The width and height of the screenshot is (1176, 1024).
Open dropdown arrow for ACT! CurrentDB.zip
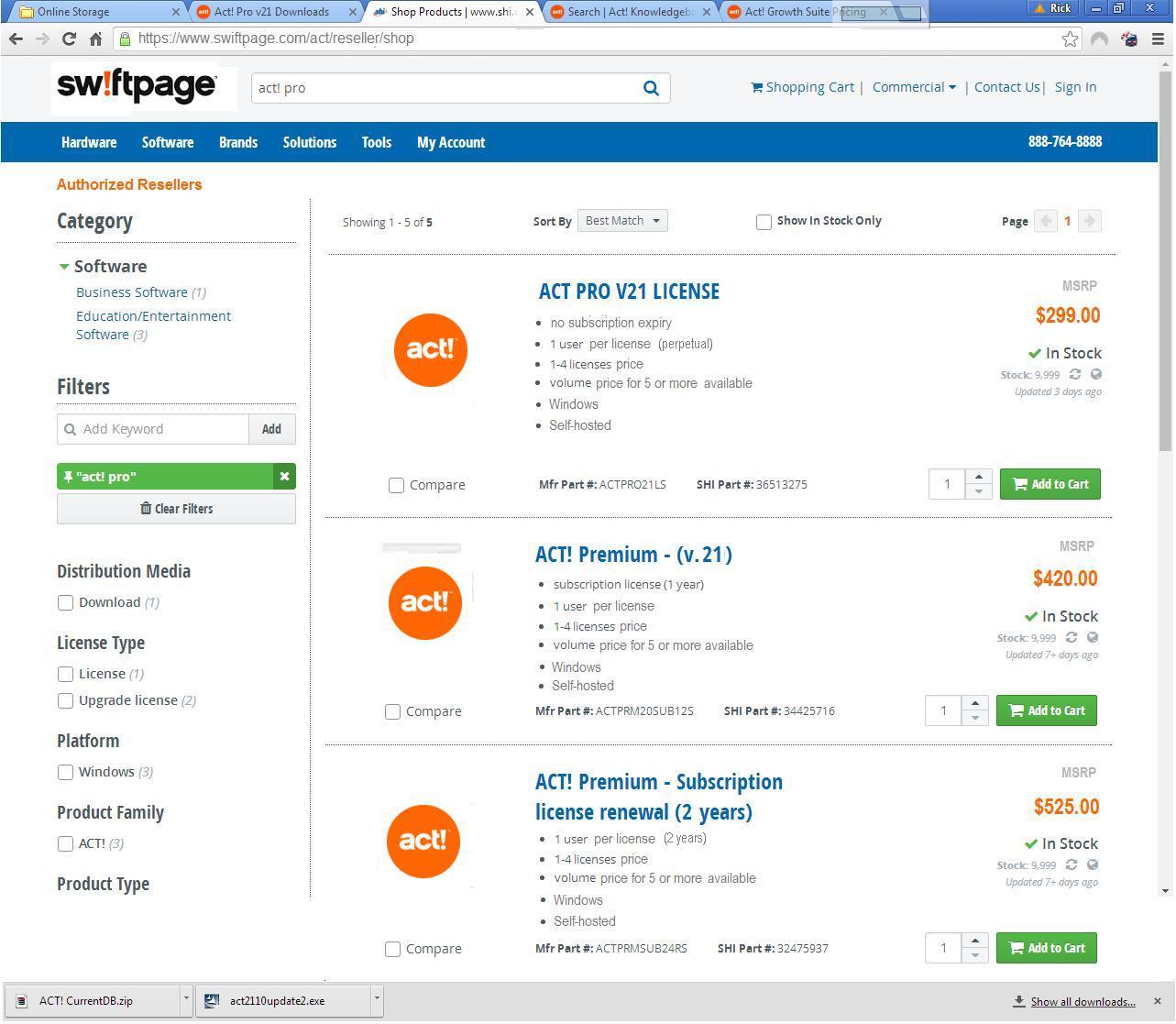click(186, 1000)
